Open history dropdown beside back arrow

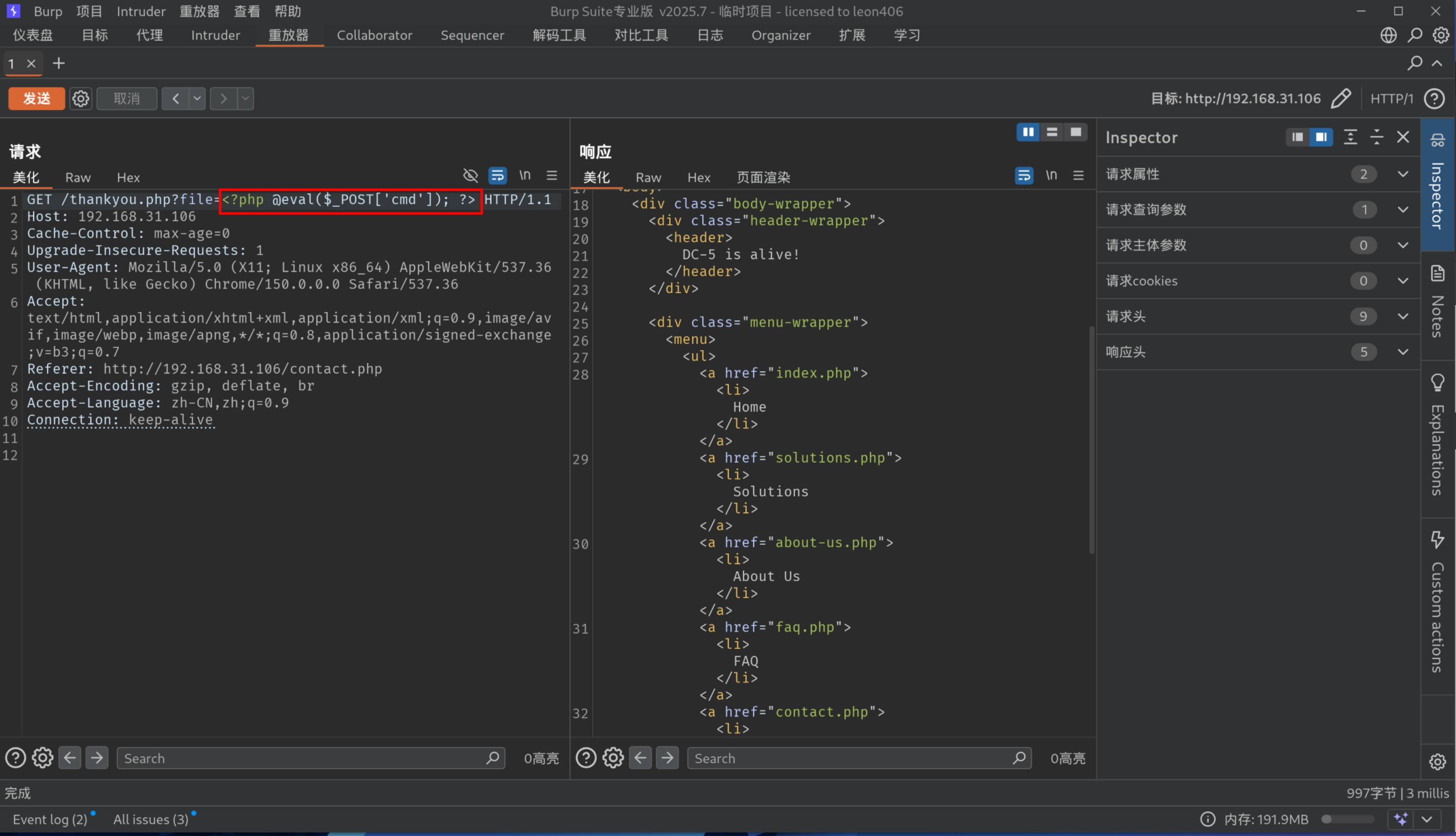[x=197, y=98]
